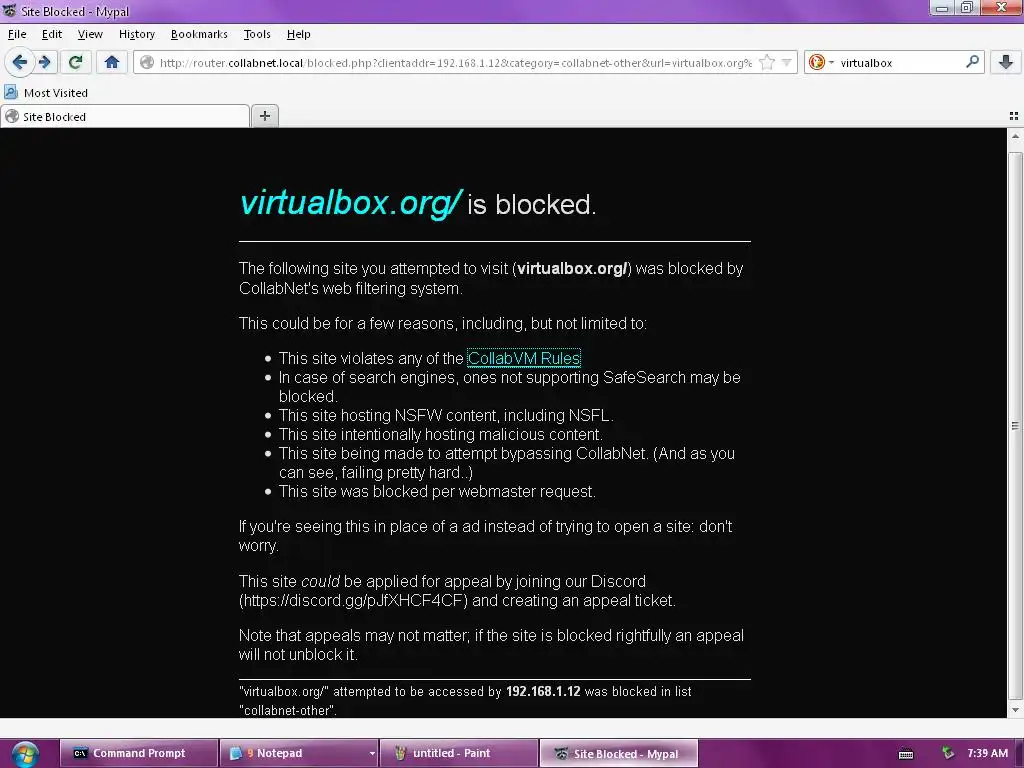Click the virtualbox.org/ heading text
This screenshot has width=1024, height=768.
coord(351,203)
